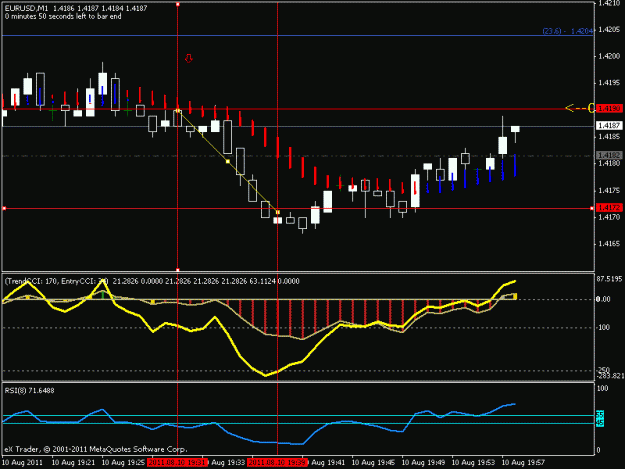Select the left handle of the 1.4172 horizontal line

click(x=4, y=208)
